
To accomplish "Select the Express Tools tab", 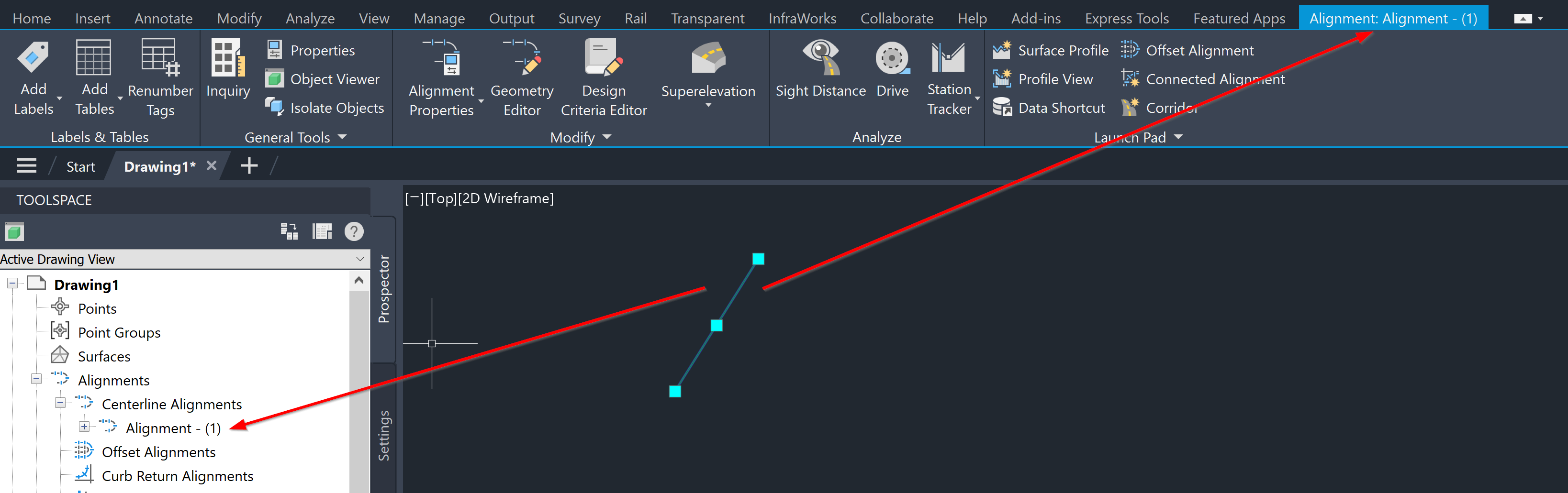I will point(1127,19).
